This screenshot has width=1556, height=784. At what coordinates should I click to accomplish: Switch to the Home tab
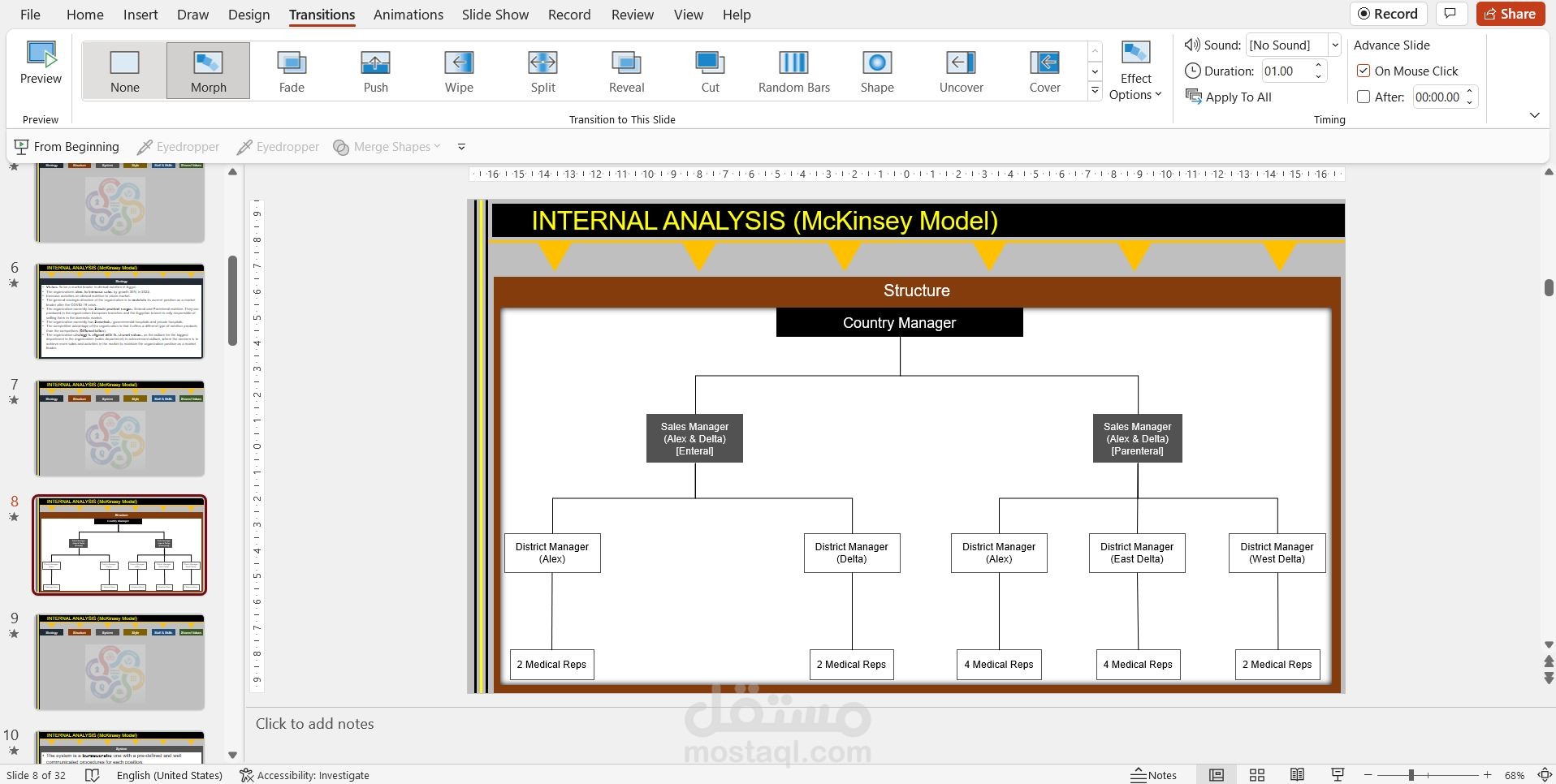pyautogui.click(x=85, y=15)
